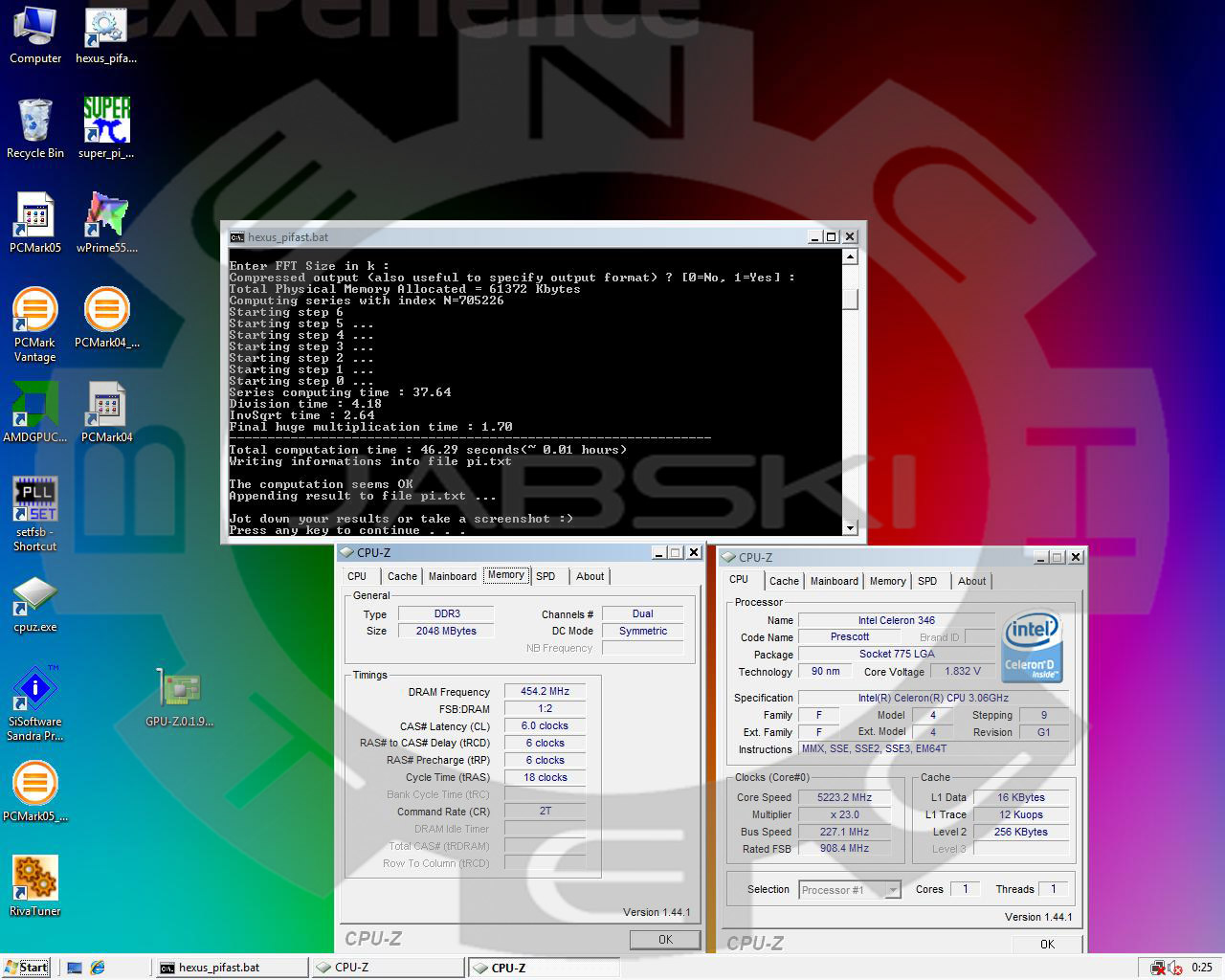Screen dimensions: 1225x980
Task: Open Cache tab in right CPU-Z
Action: 784,581
